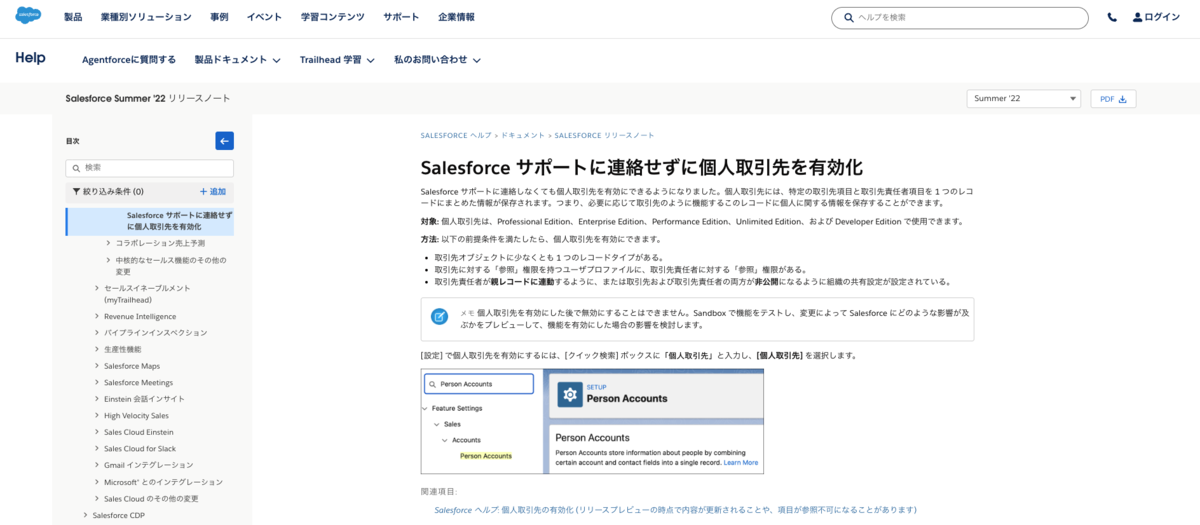Click Agentforceに質問する

[x=129, y=59]
